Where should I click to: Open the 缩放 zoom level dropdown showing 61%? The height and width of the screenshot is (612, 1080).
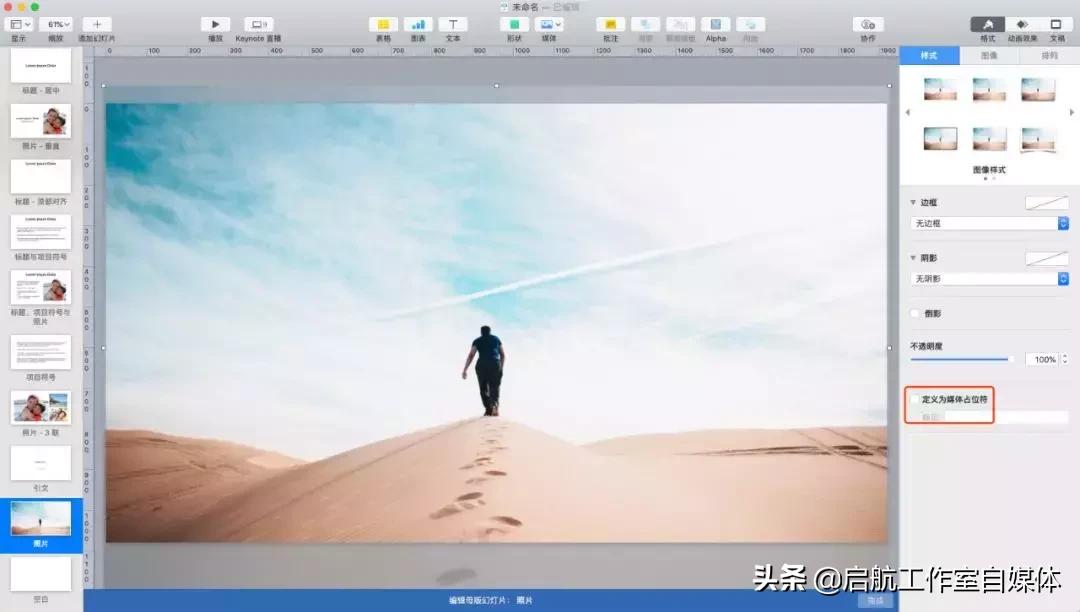[55, 25]
